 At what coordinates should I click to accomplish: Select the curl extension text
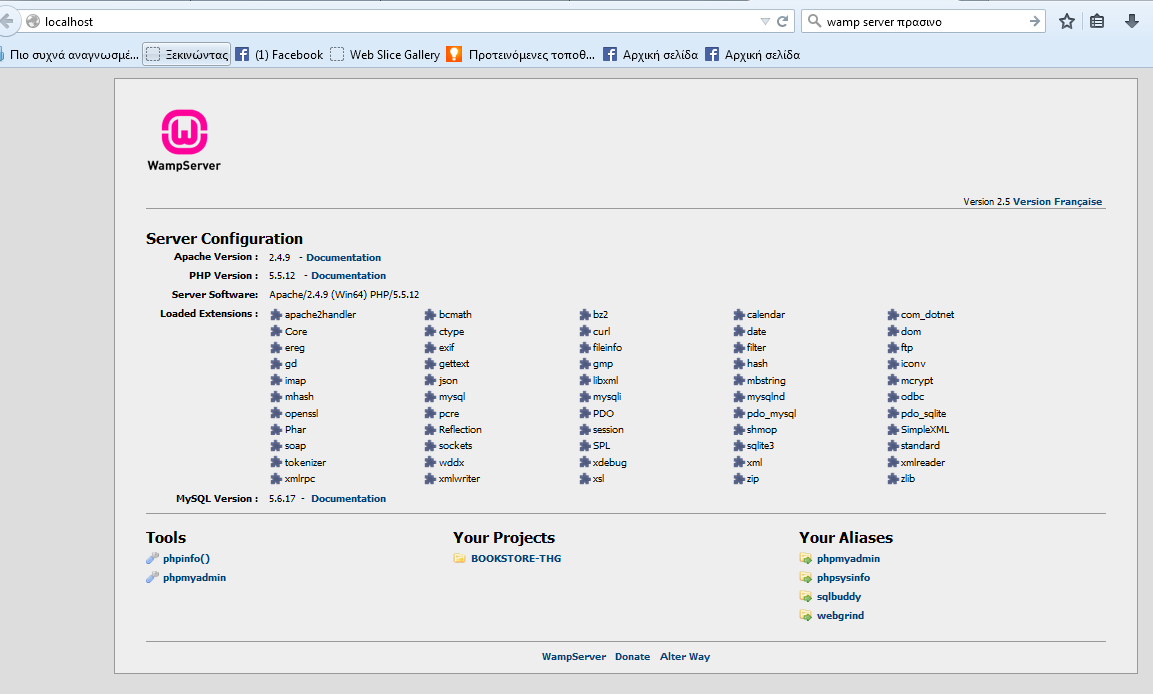pos(602,332)
